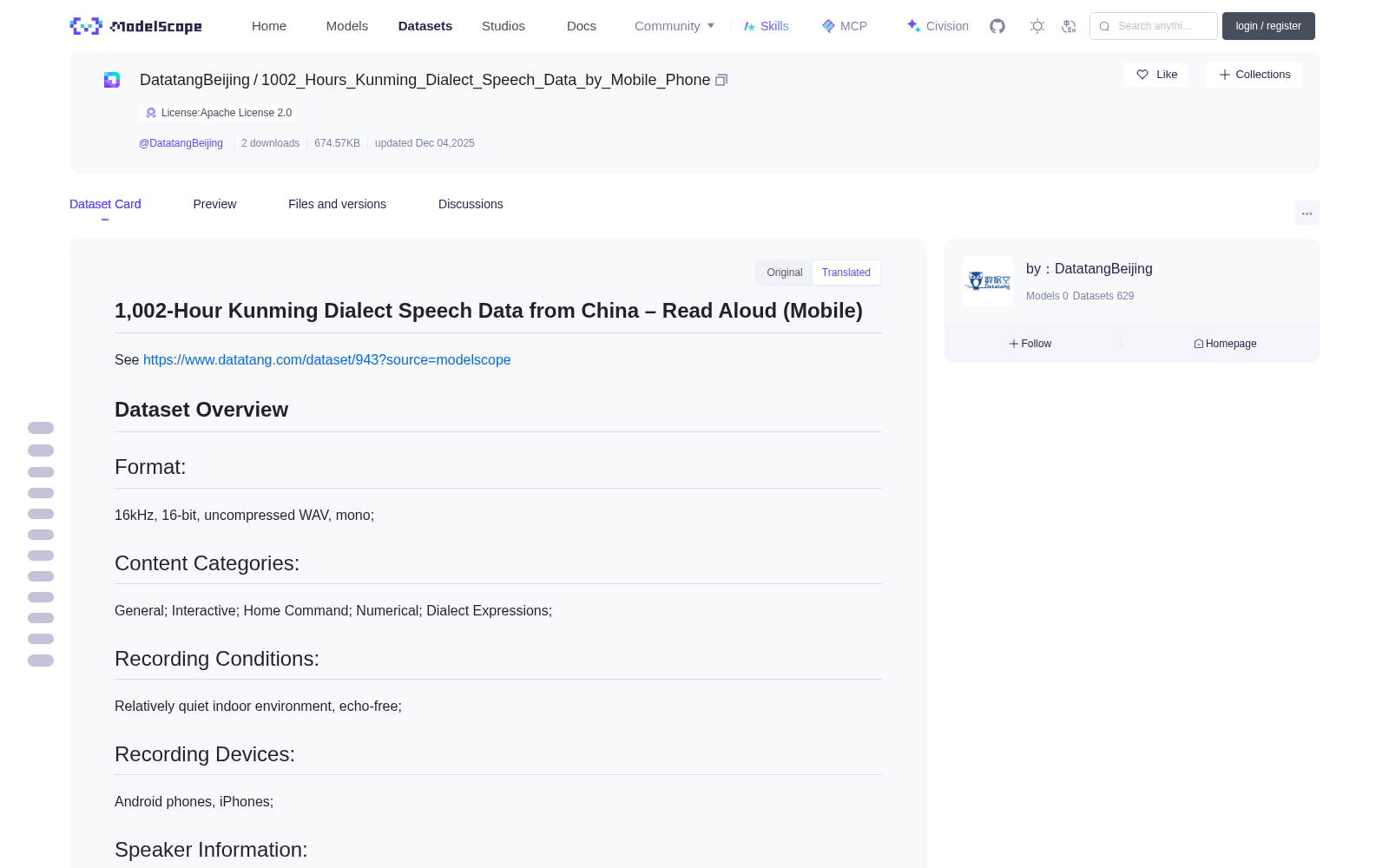Click the 'Models 0' count
The width and height of the screenshot is (1389, 868).
(x=1047, y=296)
